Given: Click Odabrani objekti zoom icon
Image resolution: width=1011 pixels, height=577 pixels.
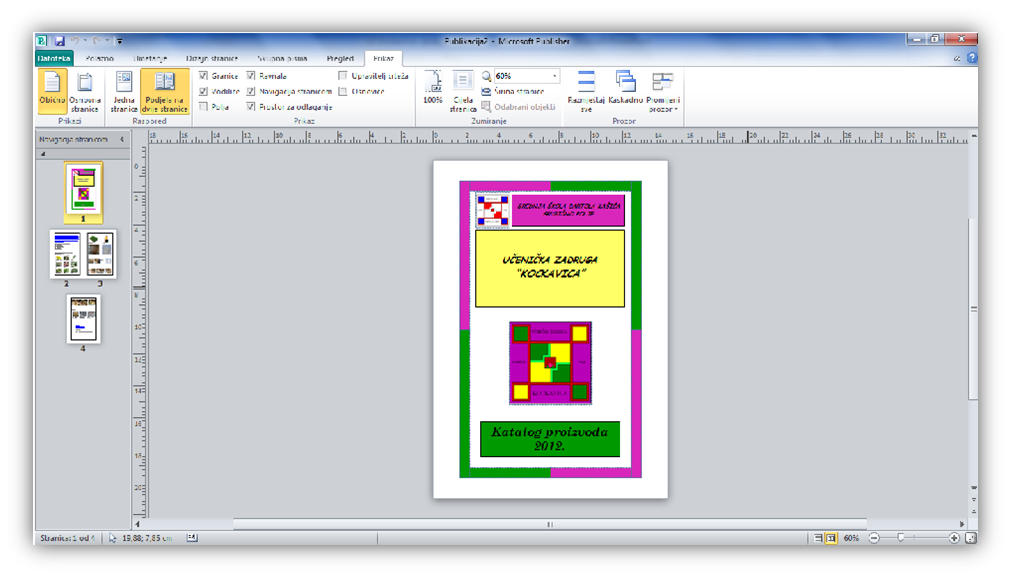Looking at the screenshot, I should pos(486,106).
